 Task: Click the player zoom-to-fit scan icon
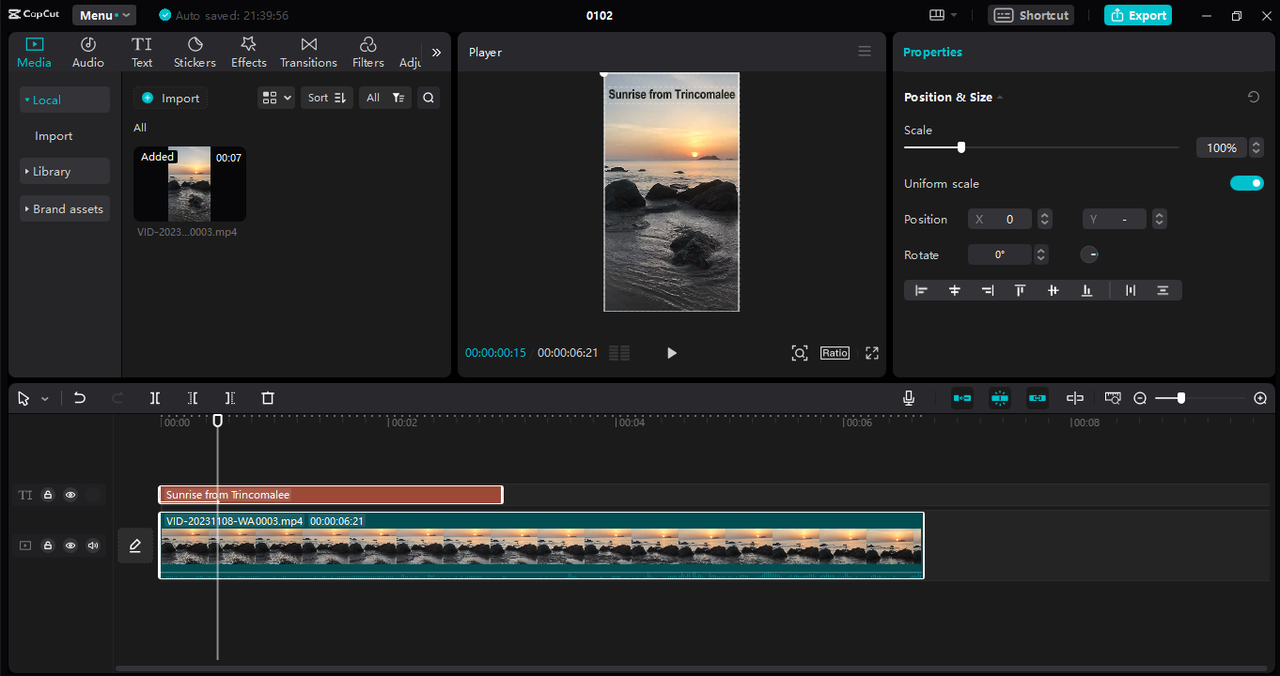click(799, 353)
